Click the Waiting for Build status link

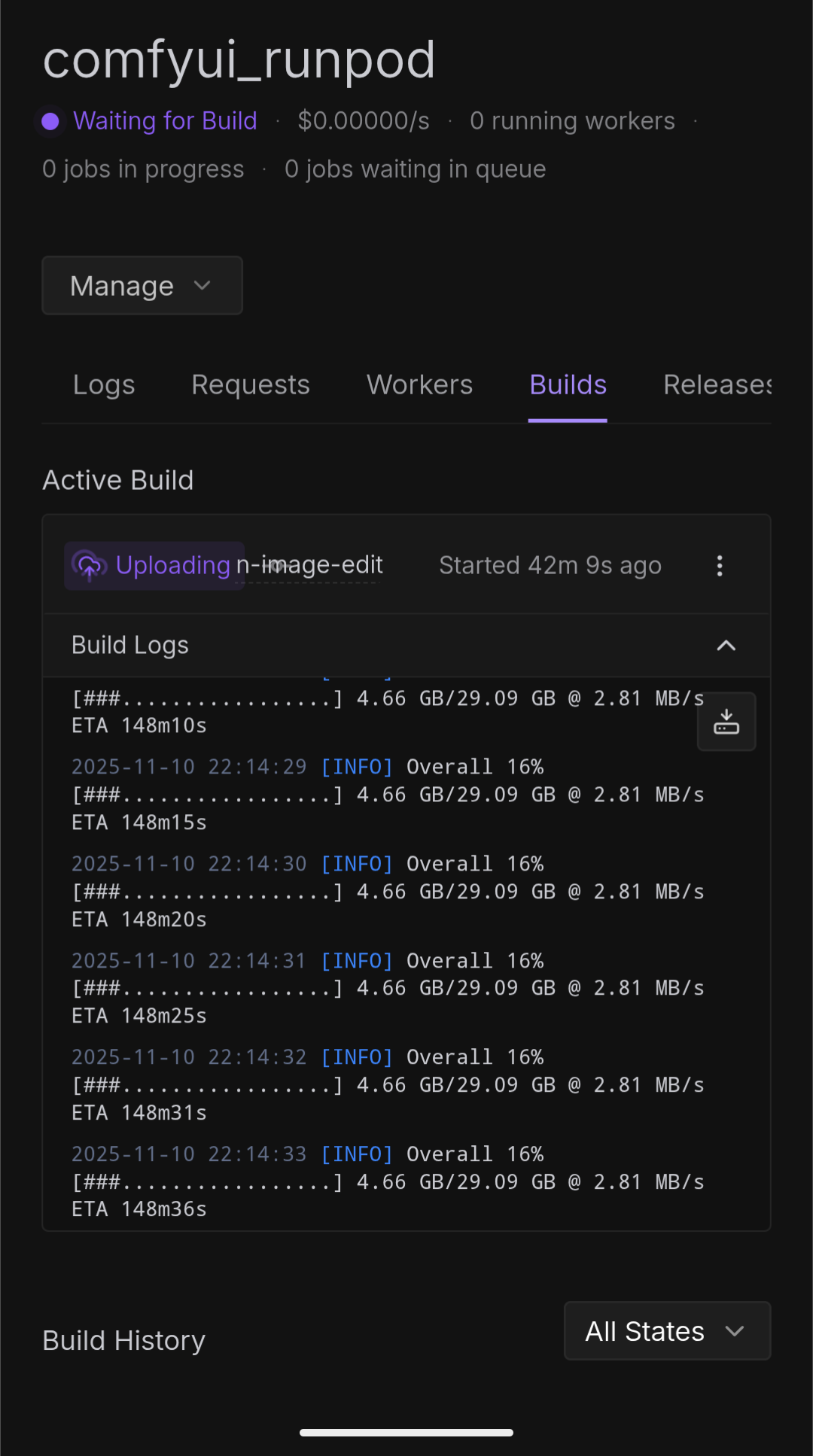[165, 120]
